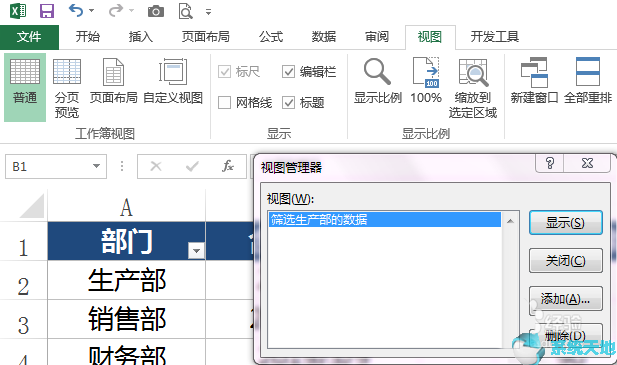Select the view 筛选生产部的数据 in list
The image size is (617, 365).
coord(385,219)
